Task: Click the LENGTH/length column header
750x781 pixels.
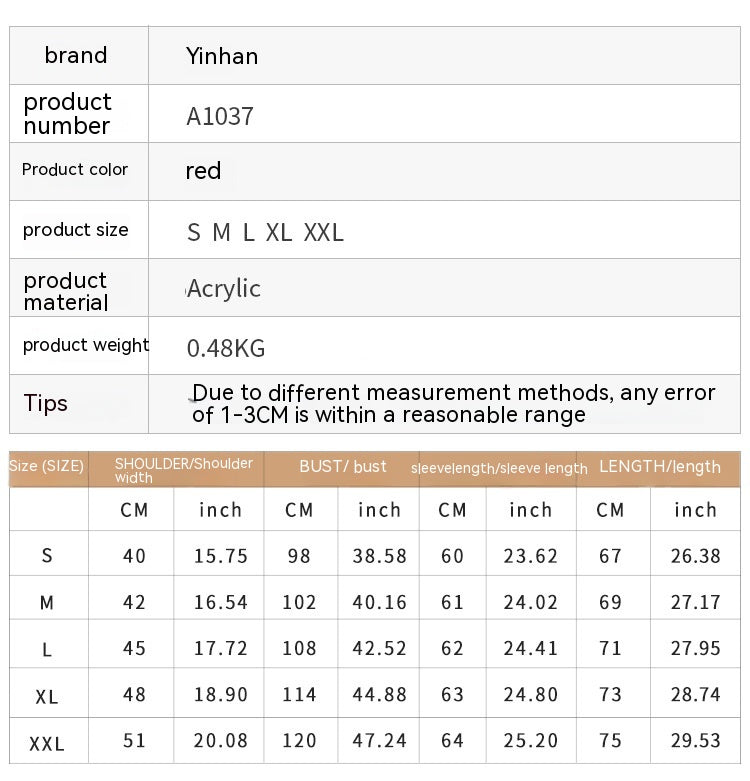Action: 659,467
